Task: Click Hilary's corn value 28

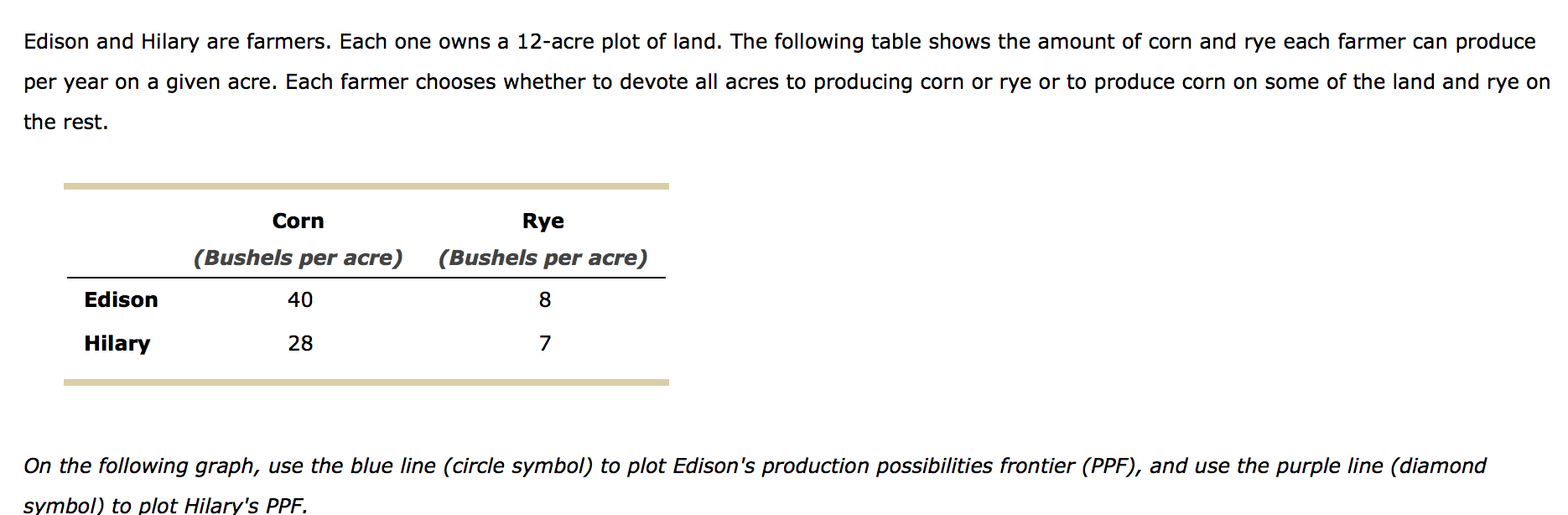Action: (300, 343)
